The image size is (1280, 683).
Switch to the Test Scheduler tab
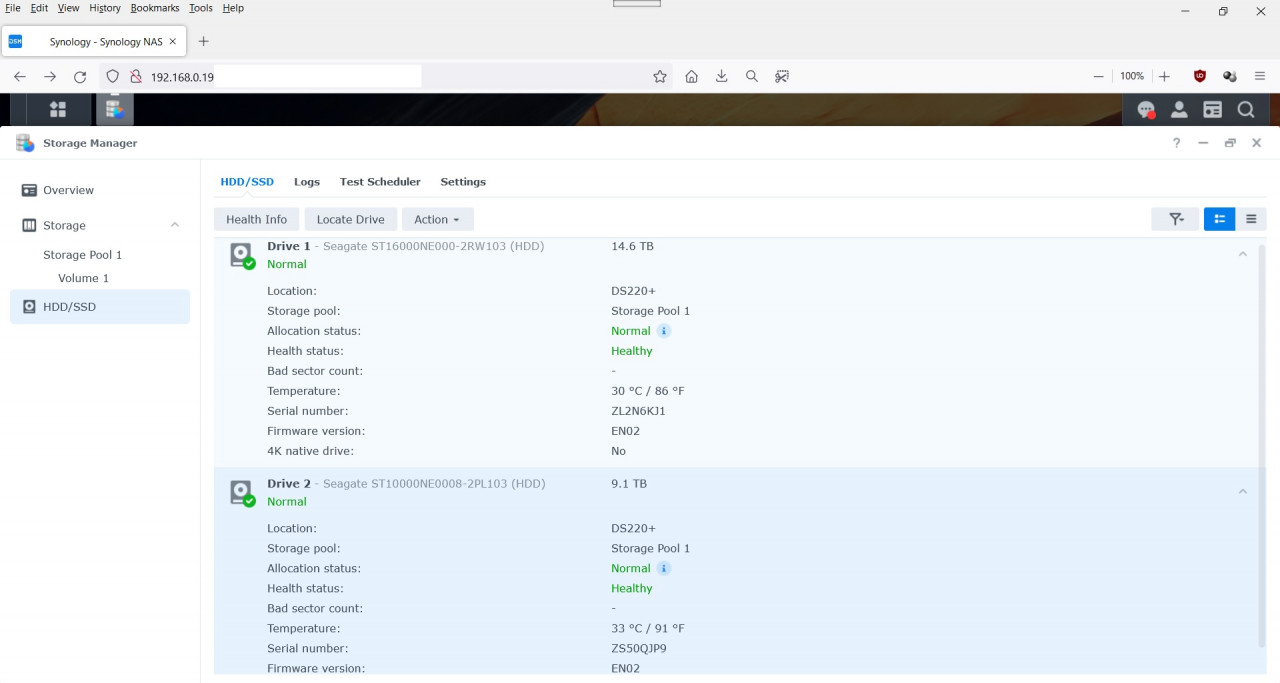pyautogui.click(x=380, y=182)
